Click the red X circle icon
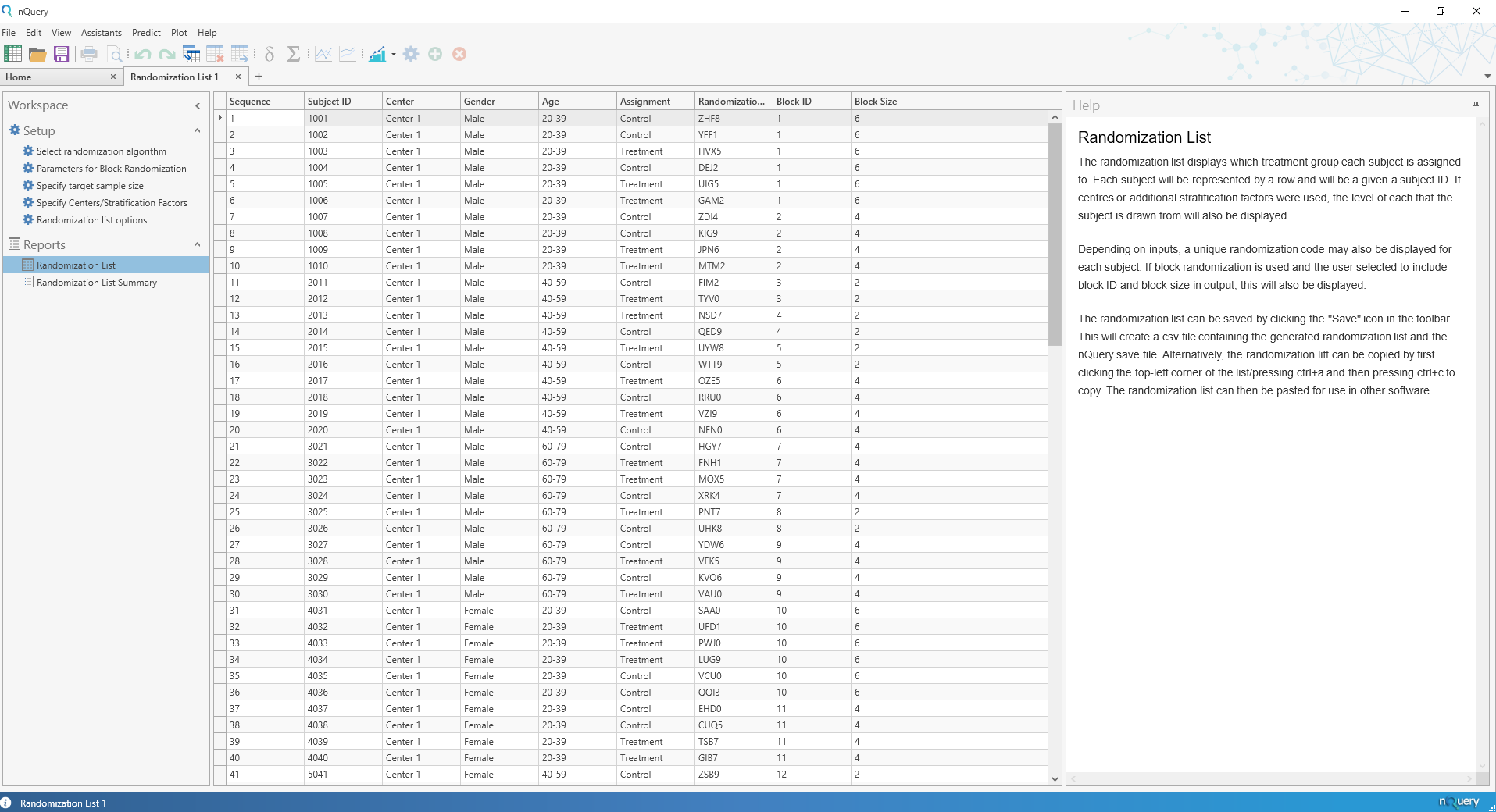This screenshot has height=812, width=1496. coord(459,54)
